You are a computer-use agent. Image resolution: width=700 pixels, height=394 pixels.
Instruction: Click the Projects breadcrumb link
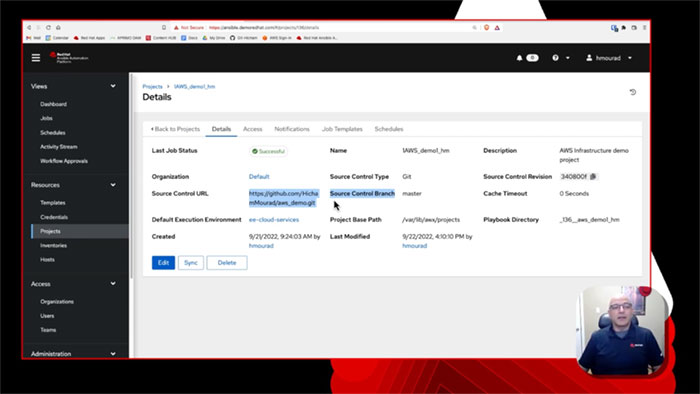[152, 86]
